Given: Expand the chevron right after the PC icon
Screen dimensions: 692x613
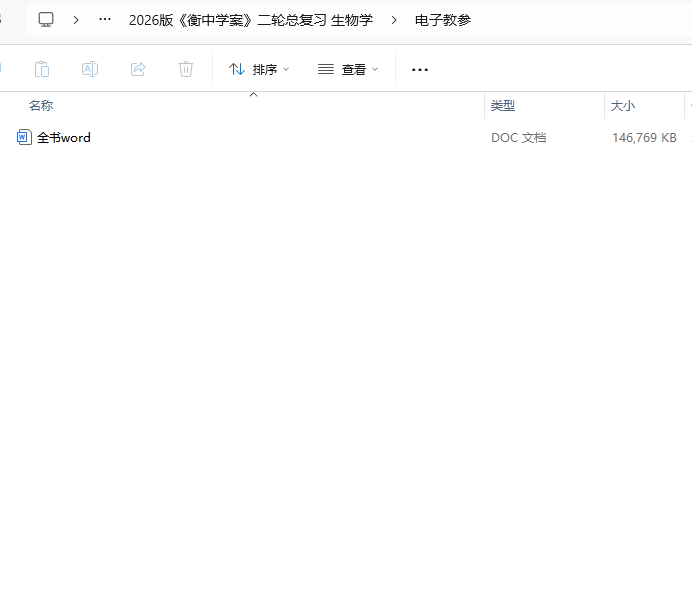Looking at the screenshot, I should (x=76, y=19).
